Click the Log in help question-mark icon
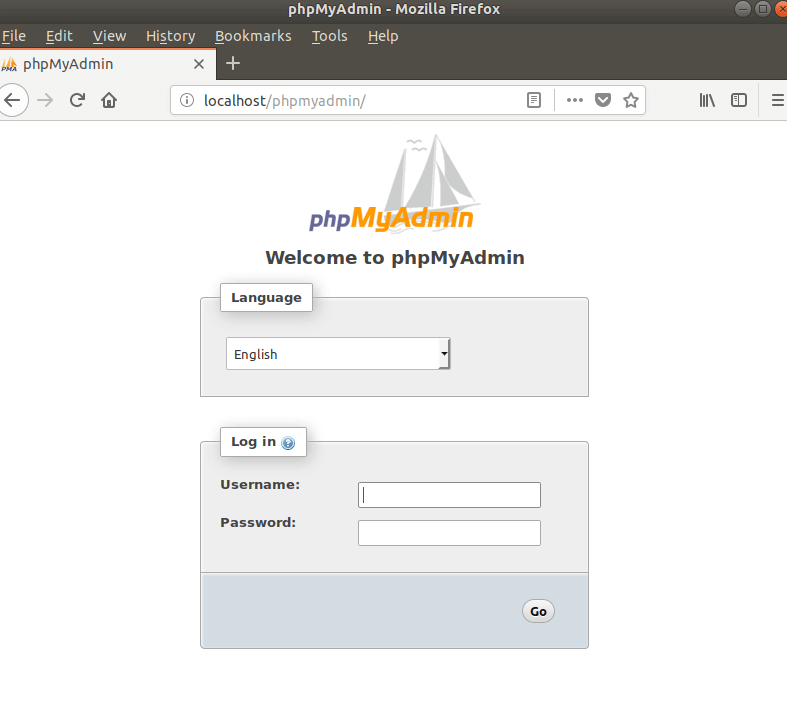This screenshot has width=787, height=707. click(288, 443)
